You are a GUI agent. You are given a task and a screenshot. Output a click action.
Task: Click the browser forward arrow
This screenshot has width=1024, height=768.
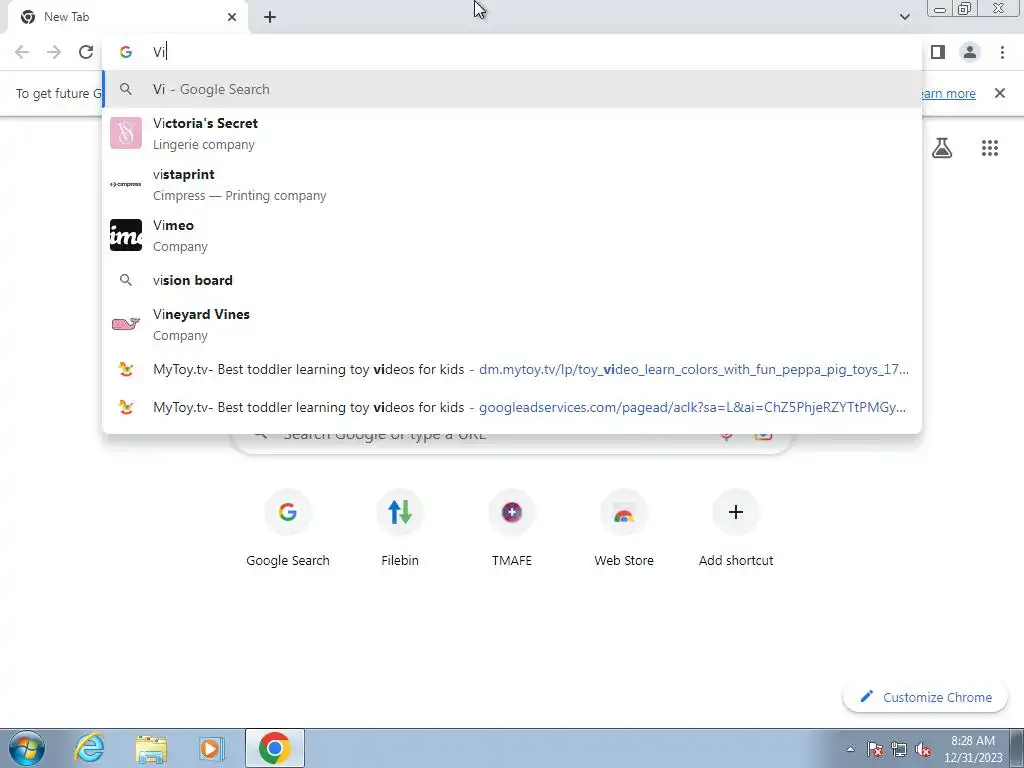[54, 52]
